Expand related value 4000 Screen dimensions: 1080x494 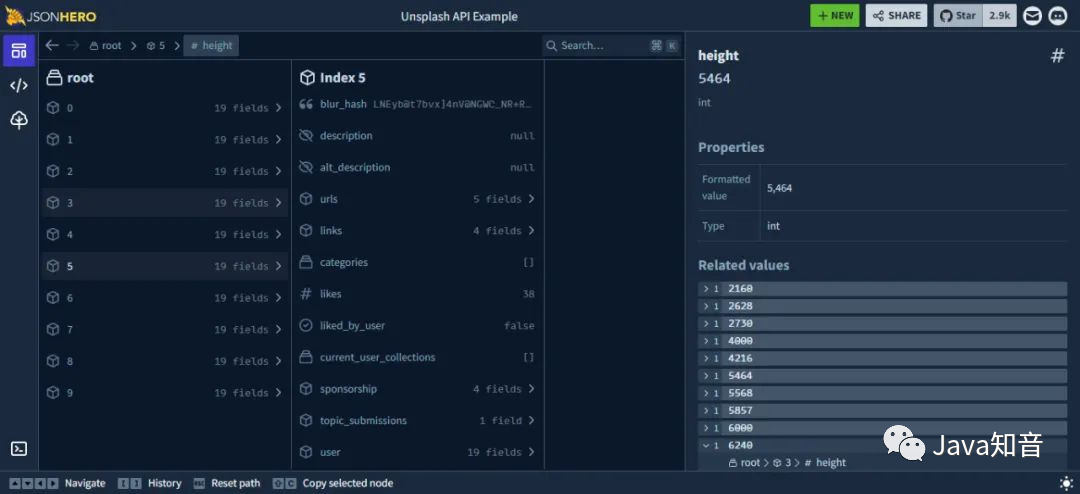[882, 340]
